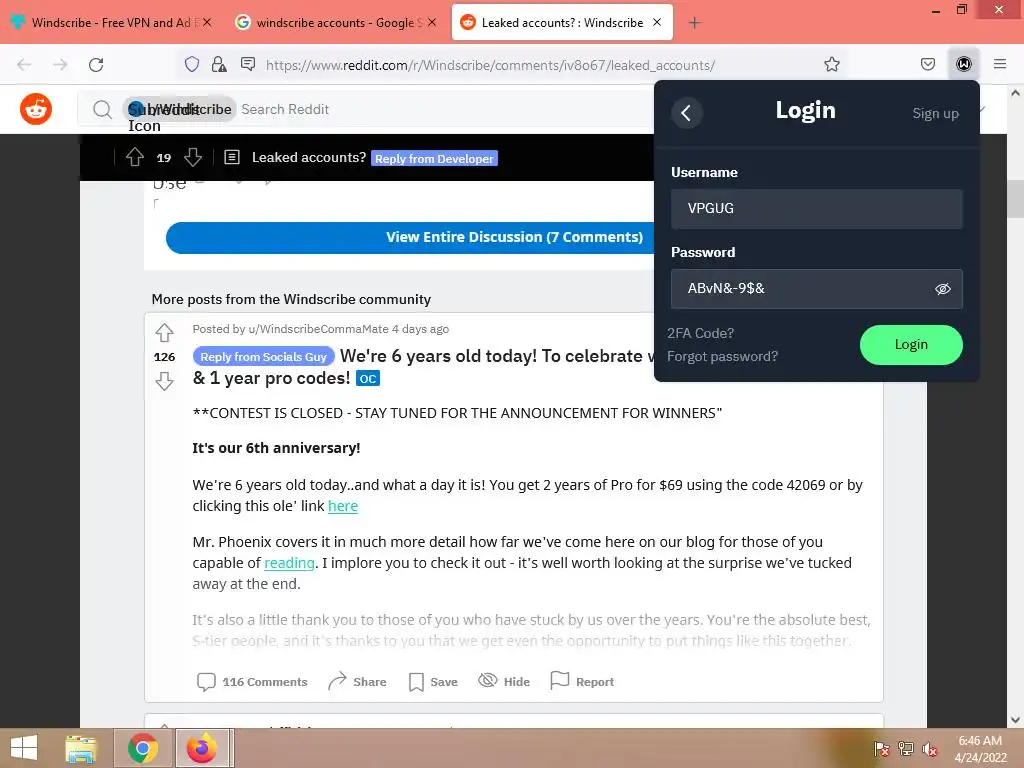Screen dimensions: 1024x768
Task: Close the Windscribe - Free VPN tab
Action: (207, 22)
